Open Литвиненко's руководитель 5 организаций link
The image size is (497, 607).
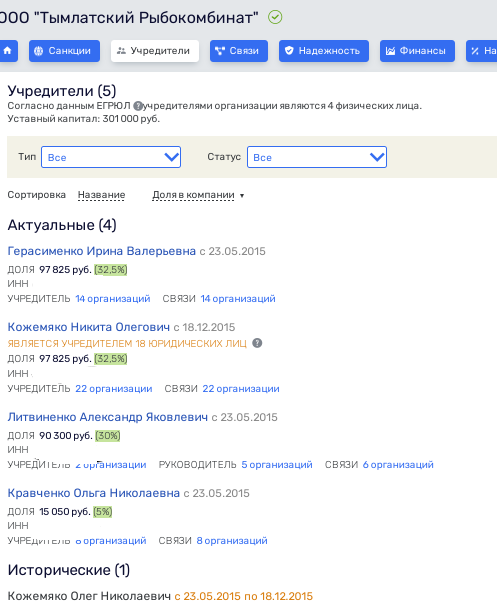[277, 465]
